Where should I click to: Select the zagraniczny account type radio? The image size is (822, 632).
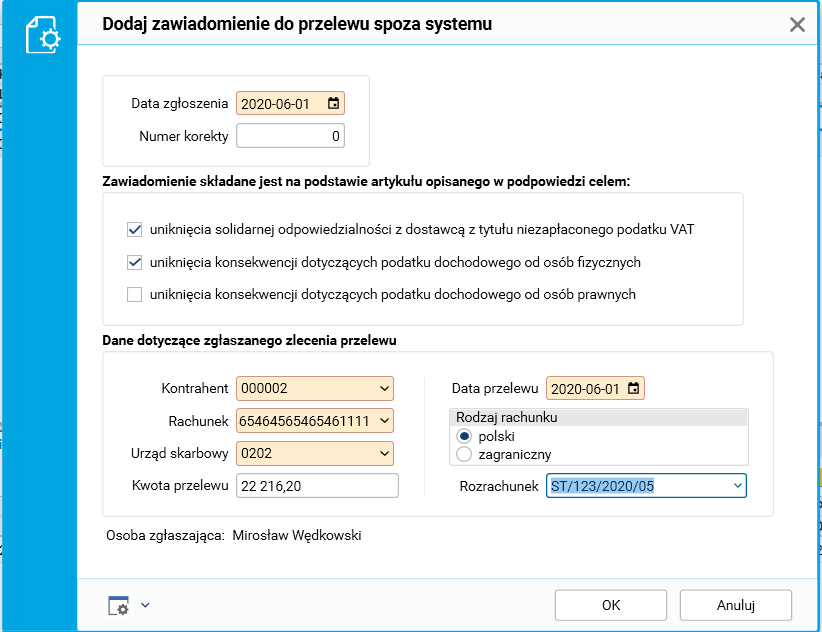(x=464, y=454)
